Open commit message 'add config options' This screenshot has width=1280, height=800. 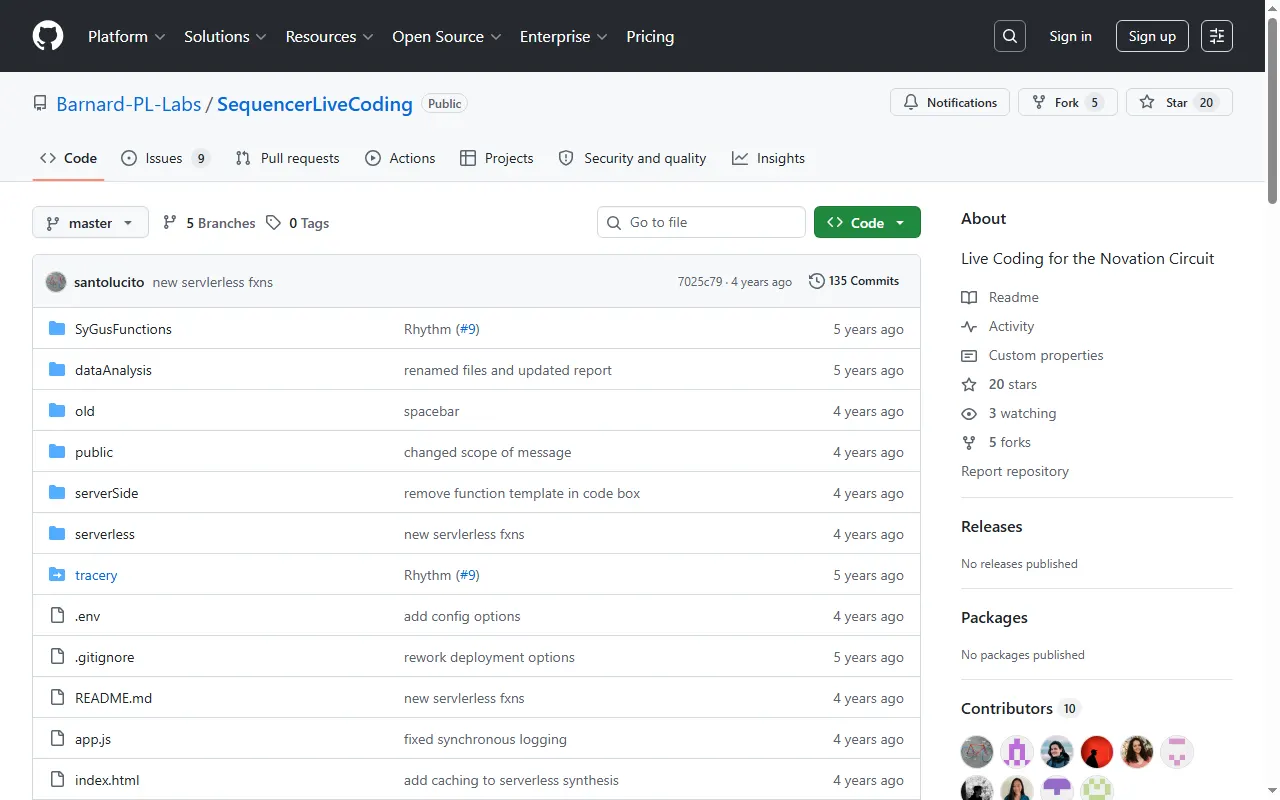pos(462,616)
